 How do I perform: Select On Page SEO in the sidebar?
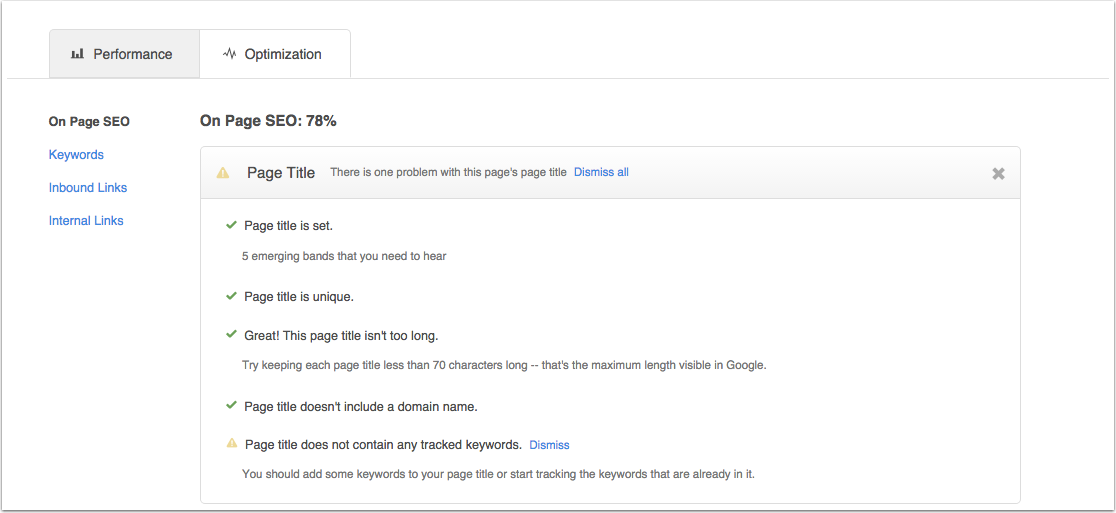pyautogui.click(x=89, y=122)
